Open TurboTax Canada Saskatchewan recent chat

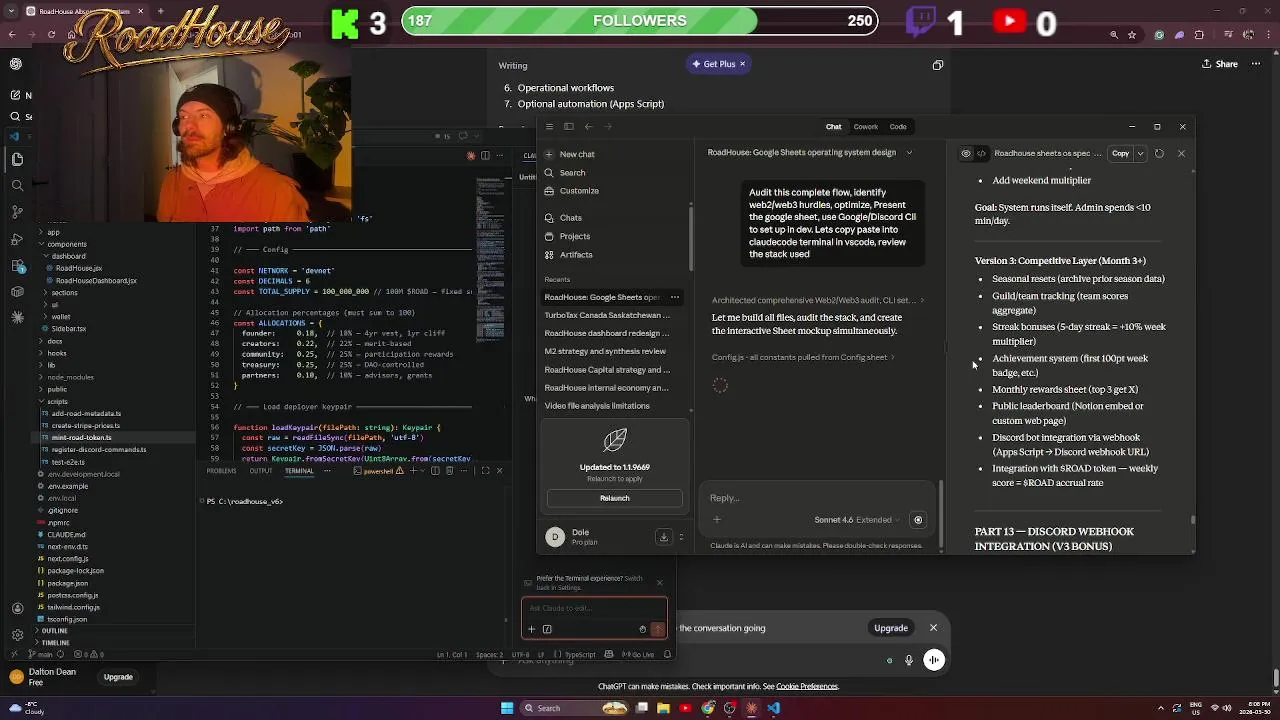(x=607, y=315)
